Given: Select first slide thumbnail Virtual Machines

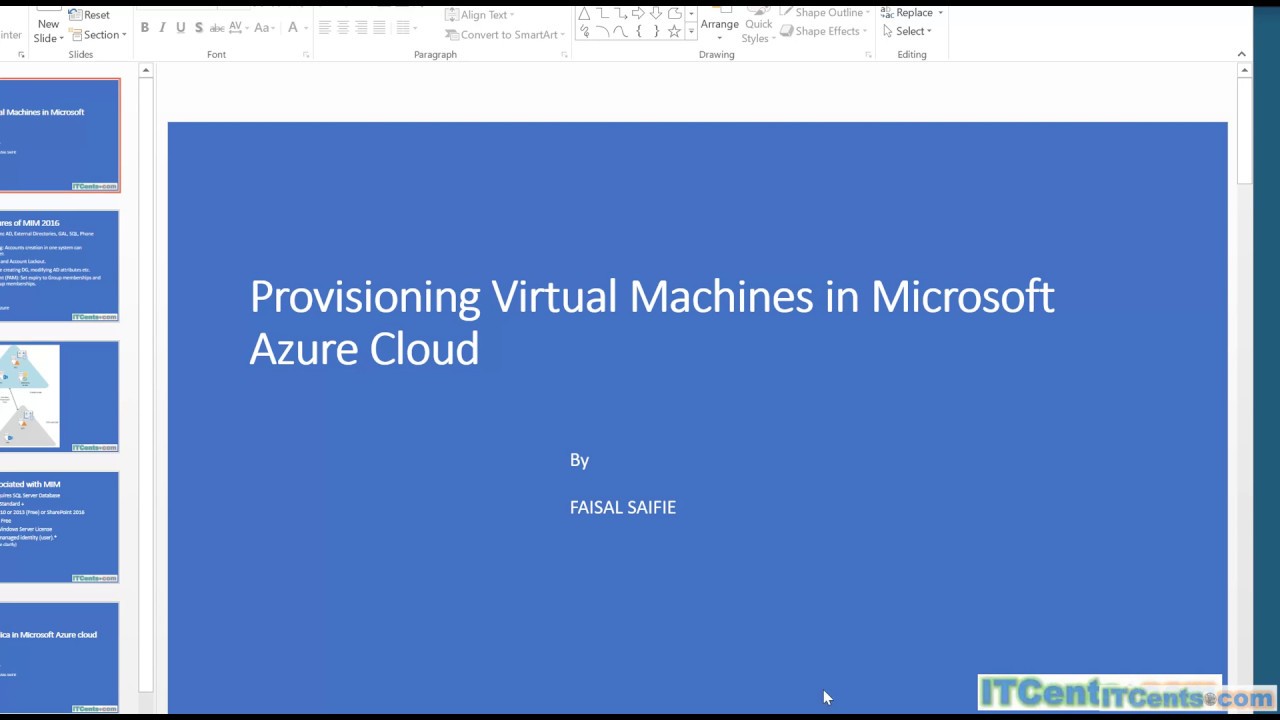Looking at the screenshot, I should click(x=59, y=135).
